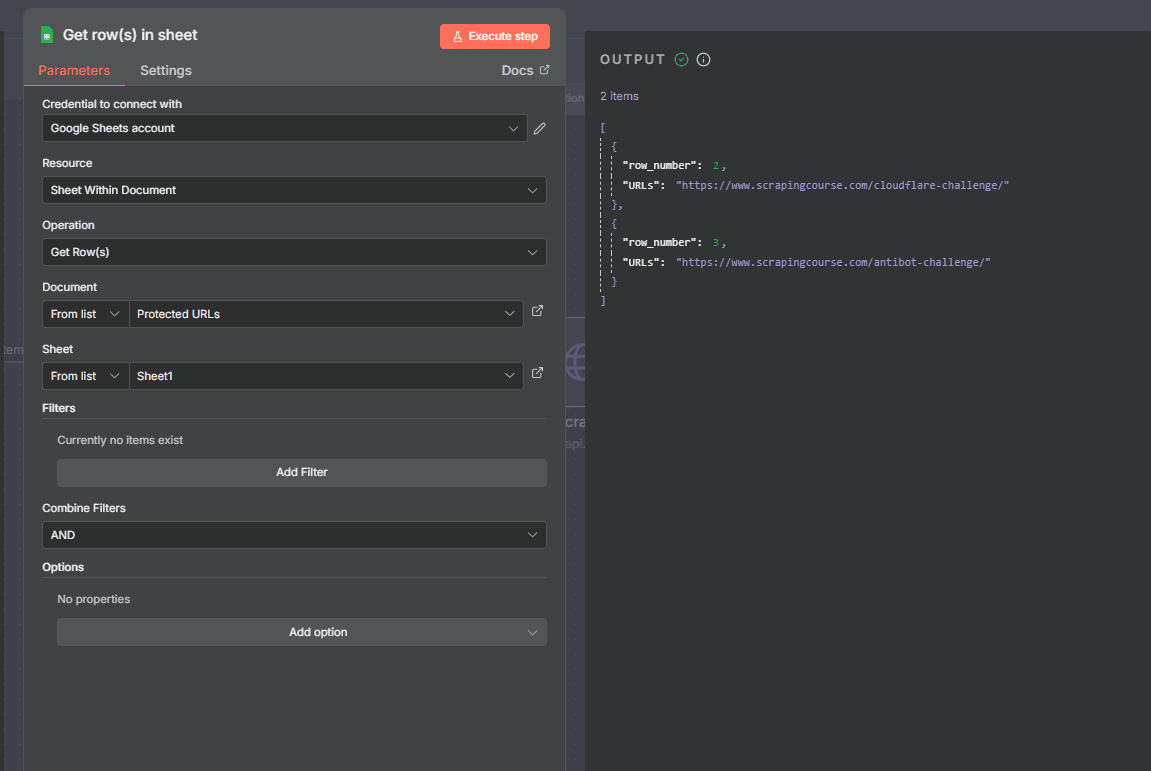Switch to the Parameters tab

click(x=74, y=70)
